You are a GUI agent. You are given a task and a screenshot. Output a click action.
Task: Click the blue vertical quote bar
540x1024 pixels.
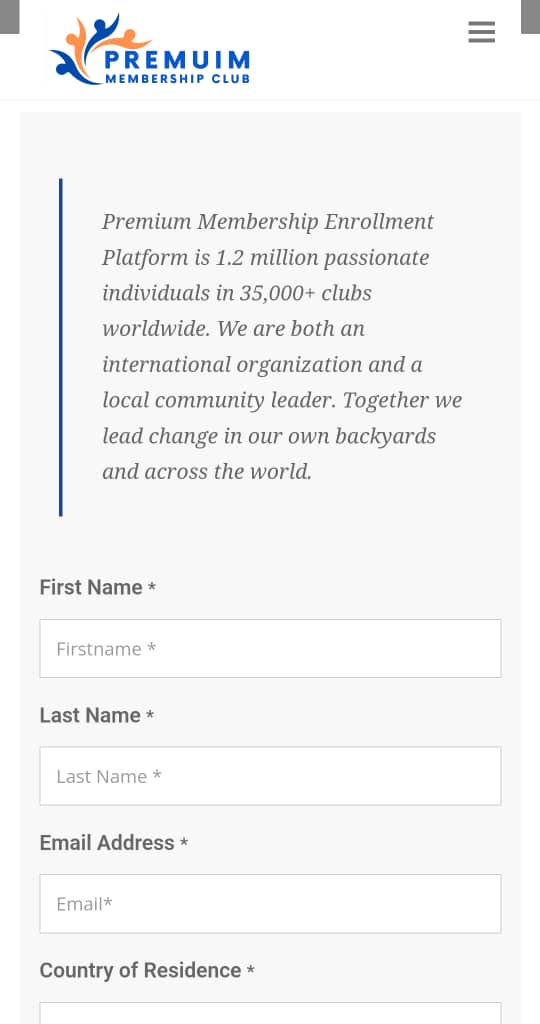point(61,347)
